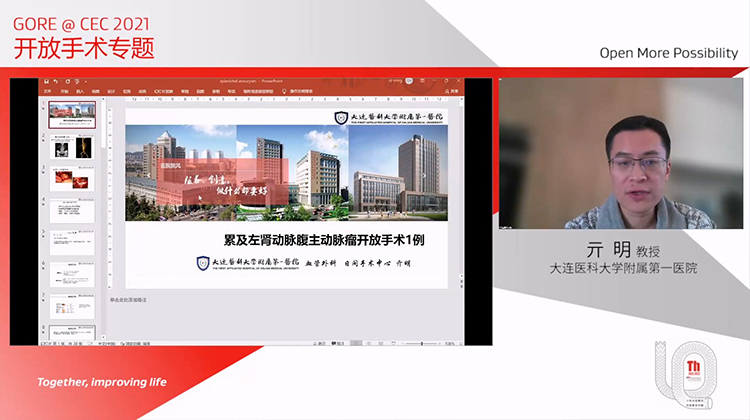Open the Customize Quick Access Toolbar dropdown
Screen dimensions: 750x420
pos(86,82)
